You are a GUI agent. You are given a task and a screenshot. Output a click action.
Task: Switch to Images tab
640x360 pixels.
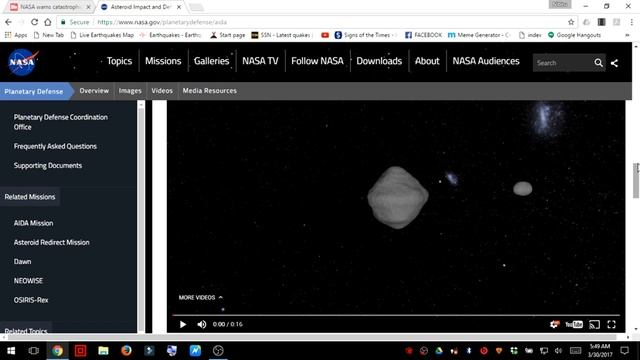[130, 91]
